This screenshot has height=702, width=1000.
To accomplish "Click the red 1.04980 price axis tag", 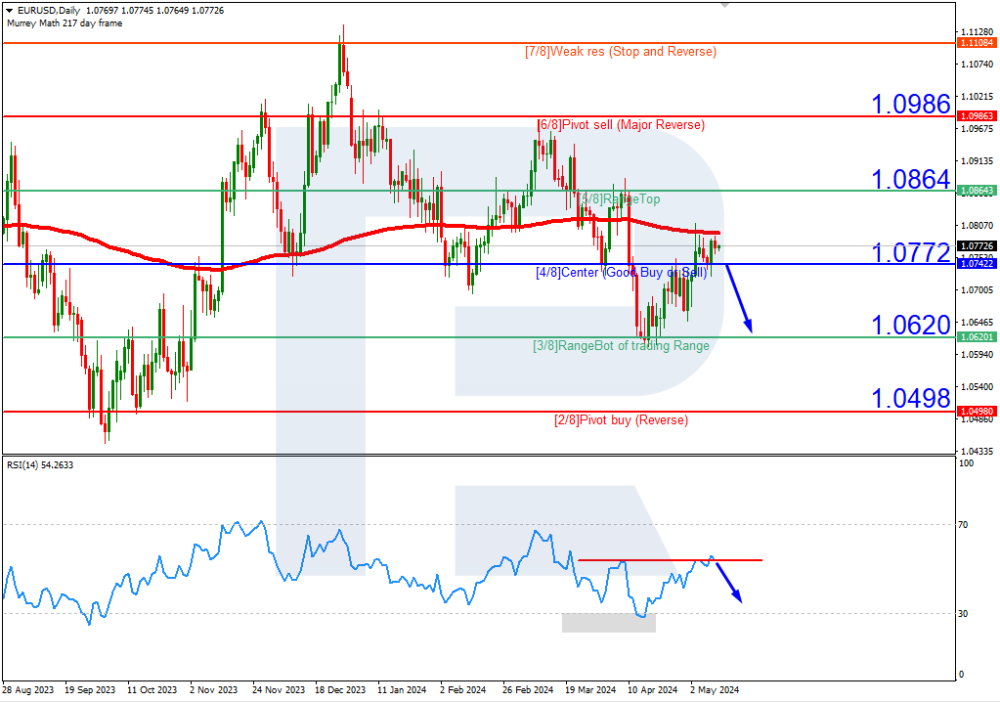I will pos(974,411).
